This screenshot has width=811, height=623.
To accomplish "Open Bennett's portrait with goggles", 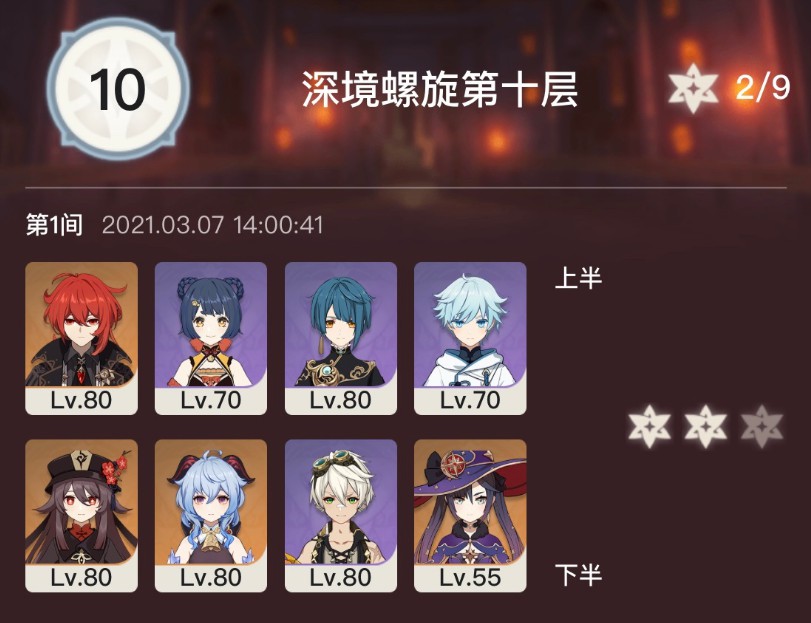I will click(341, 515).
